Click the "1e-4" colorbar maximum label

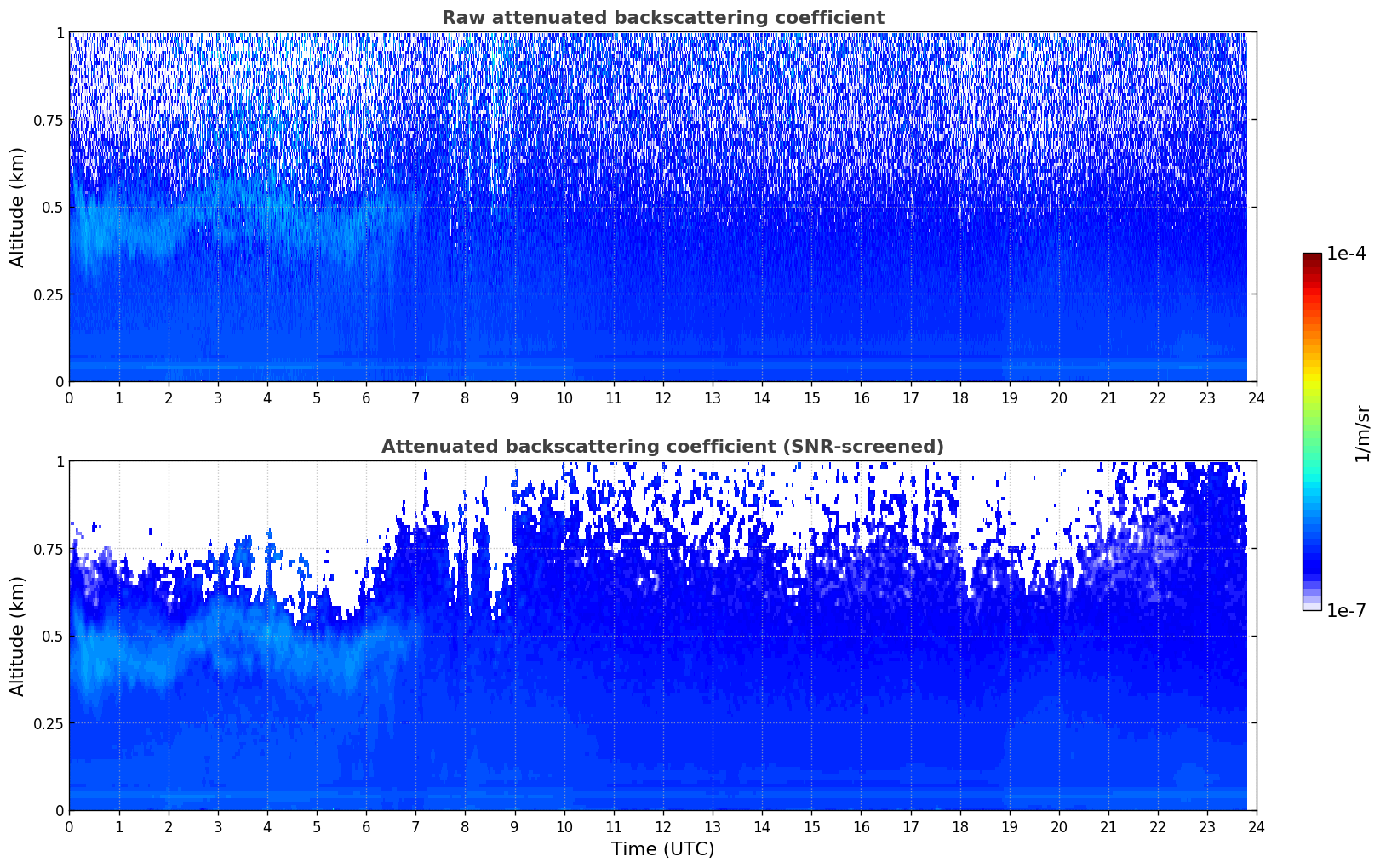1346,254
